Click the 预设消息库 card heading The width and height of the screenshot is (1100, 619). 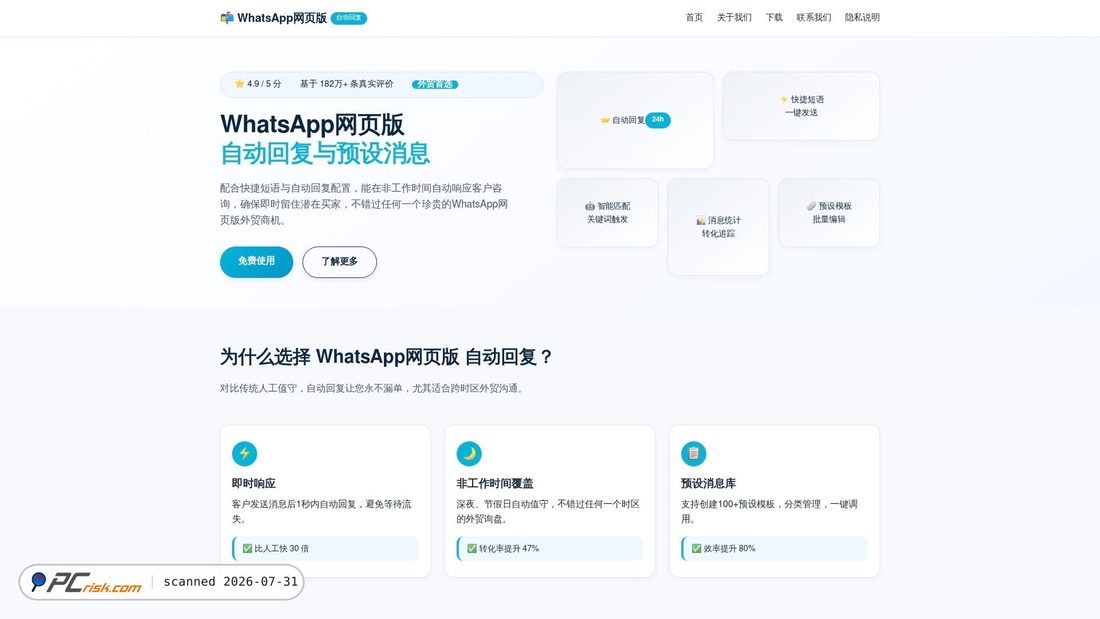click(x=709, y=483)
